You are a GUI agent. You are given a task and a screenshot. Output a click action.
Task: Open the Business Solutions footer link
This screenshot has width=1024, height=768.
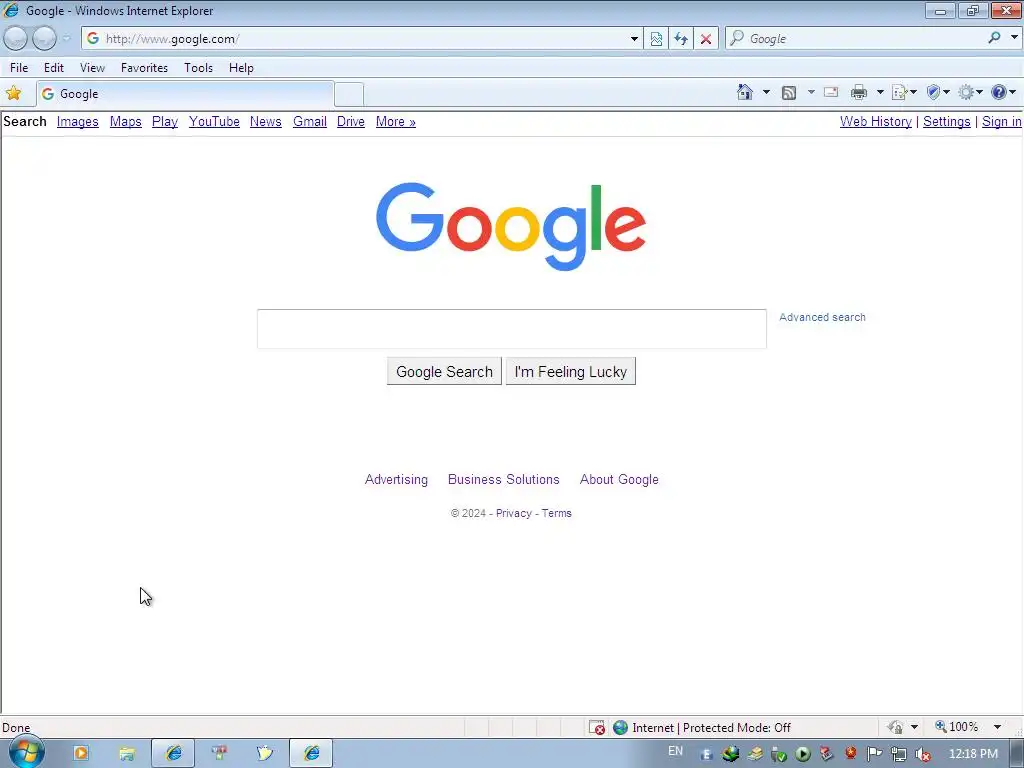(504, 479)
